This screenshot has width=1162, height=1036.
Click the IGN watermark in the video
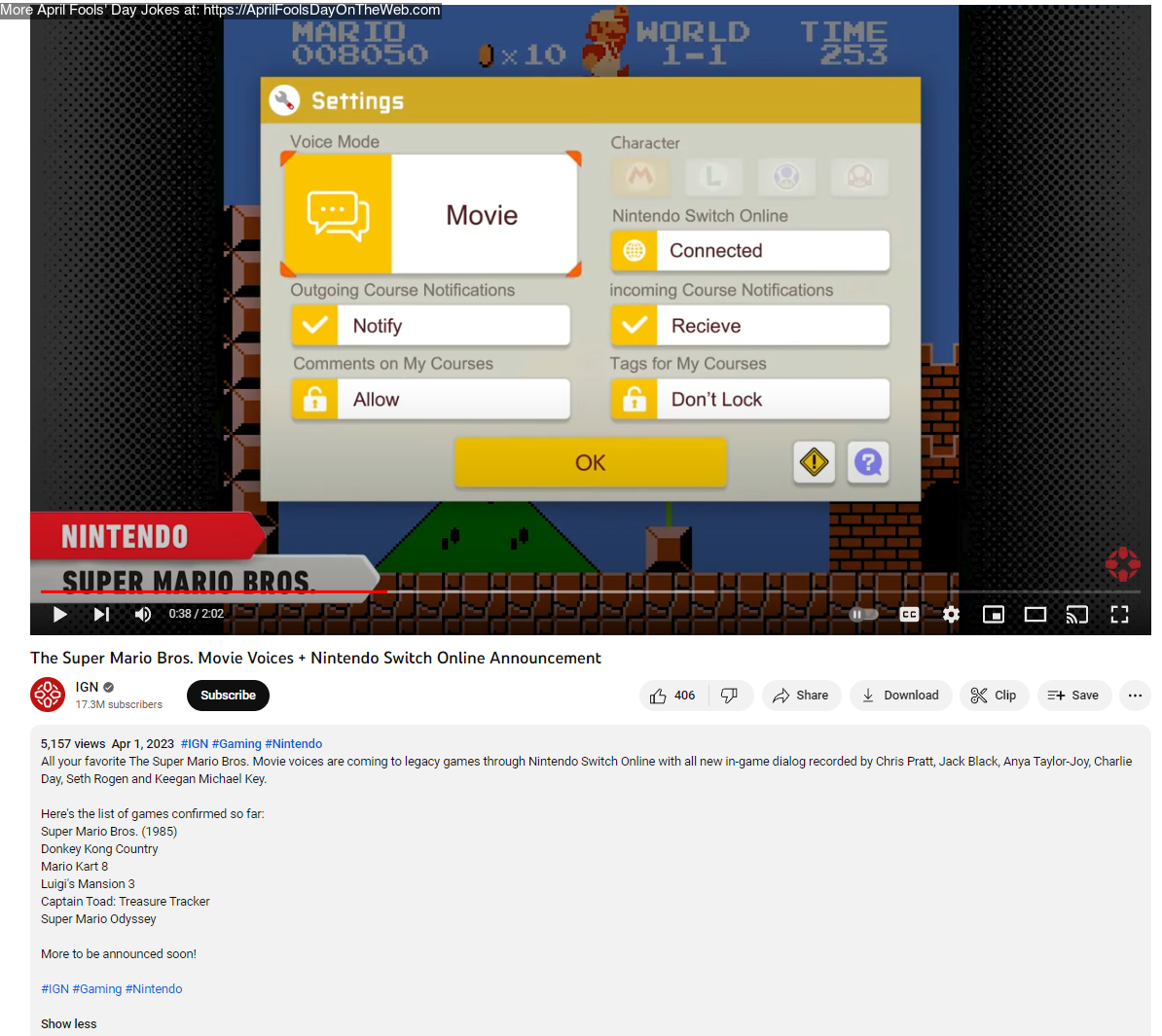click(1122, 564)
